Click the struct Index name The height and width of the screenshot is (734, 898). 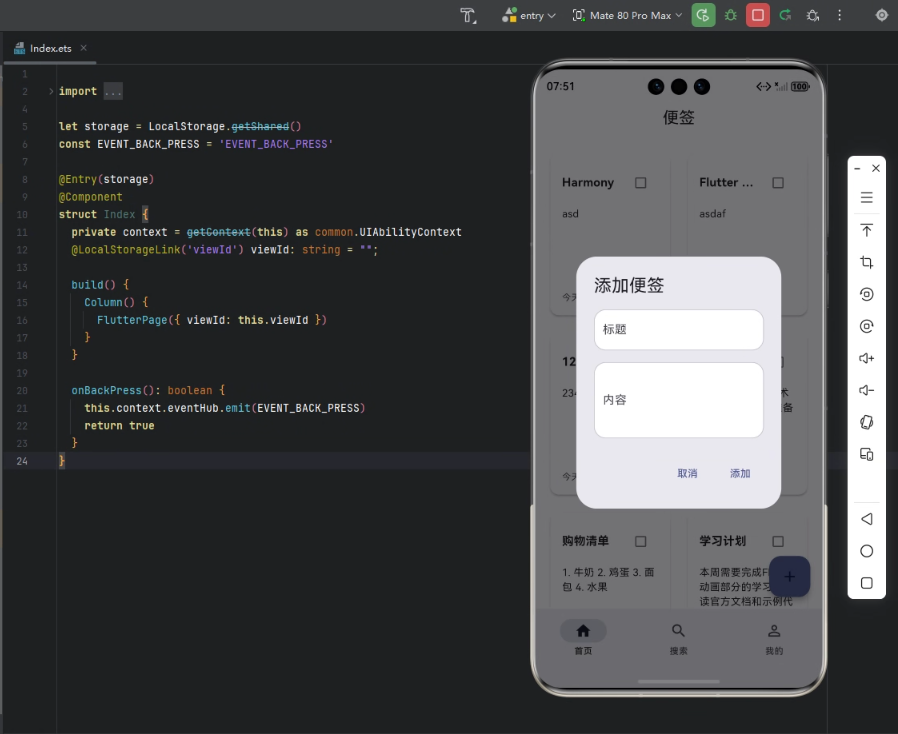(x=119, y=214)
